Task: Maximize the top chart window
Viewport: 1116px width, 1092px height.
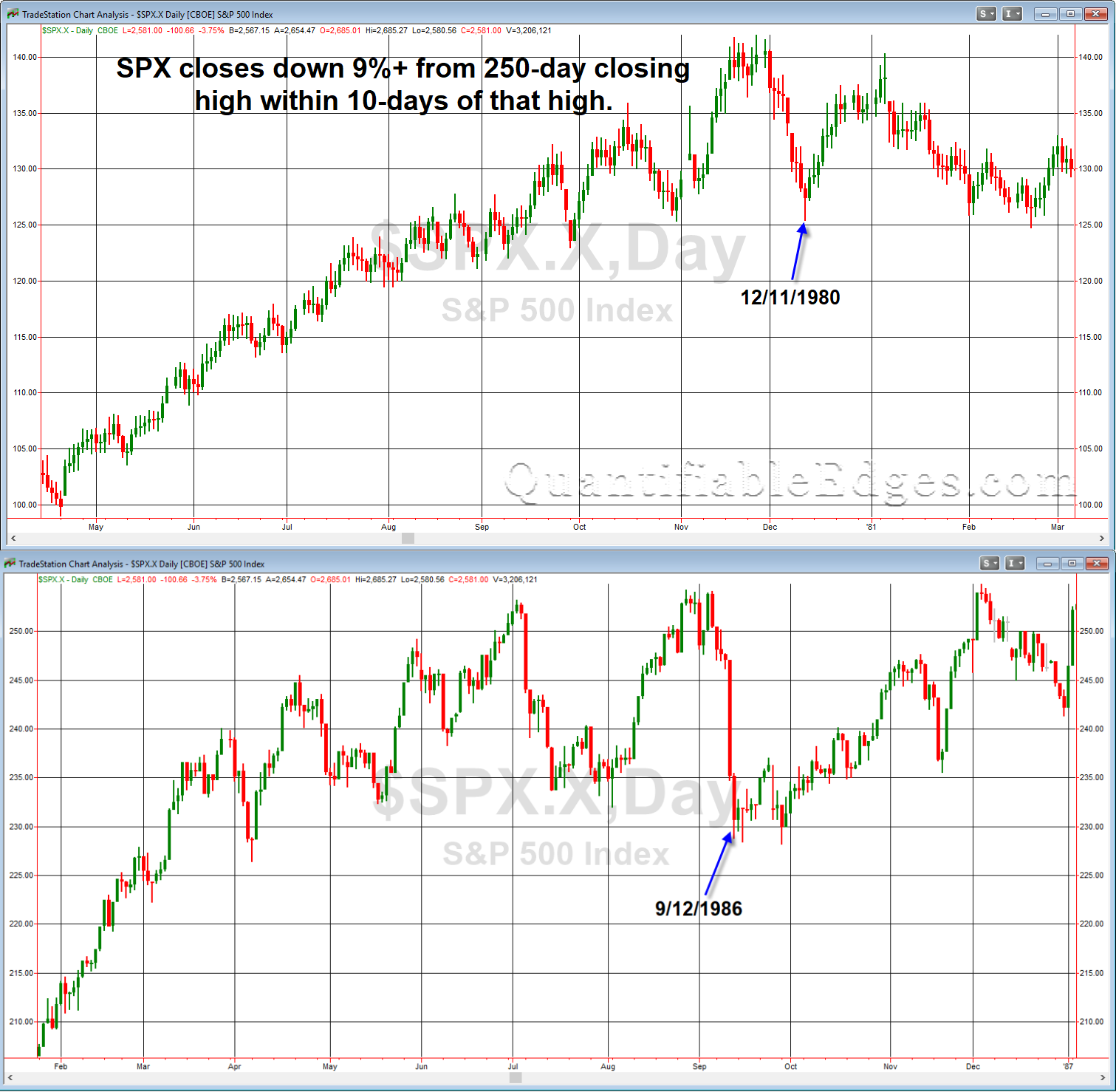Action: (x=1070, y=14)
